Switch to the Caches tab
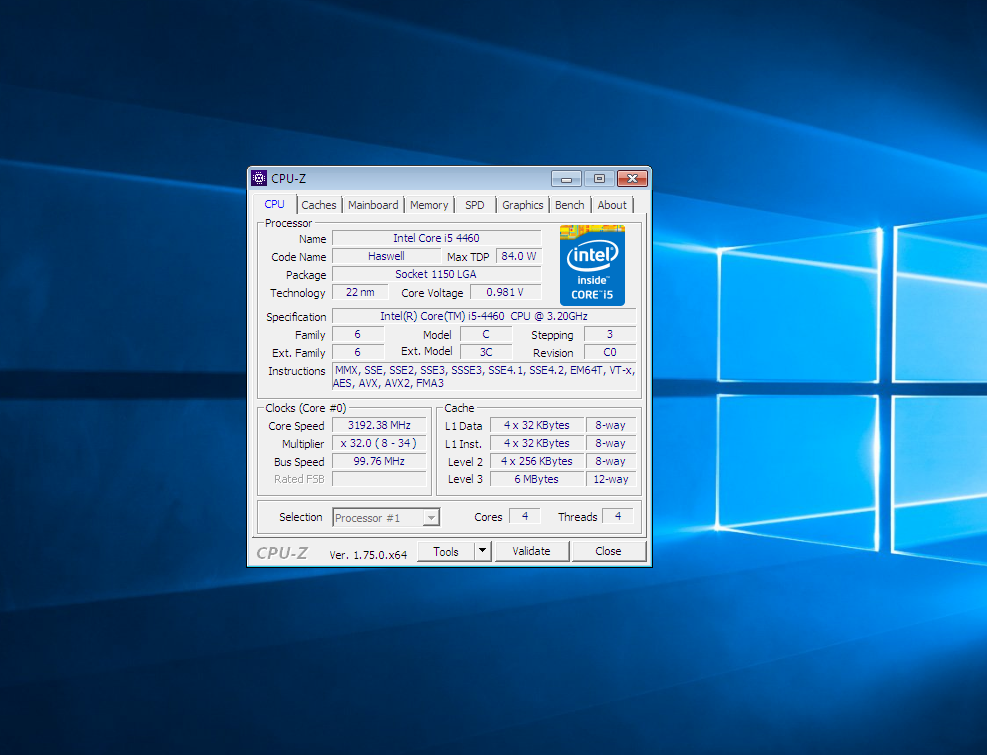This screenshot has width=987, height=755. (319, 205)
